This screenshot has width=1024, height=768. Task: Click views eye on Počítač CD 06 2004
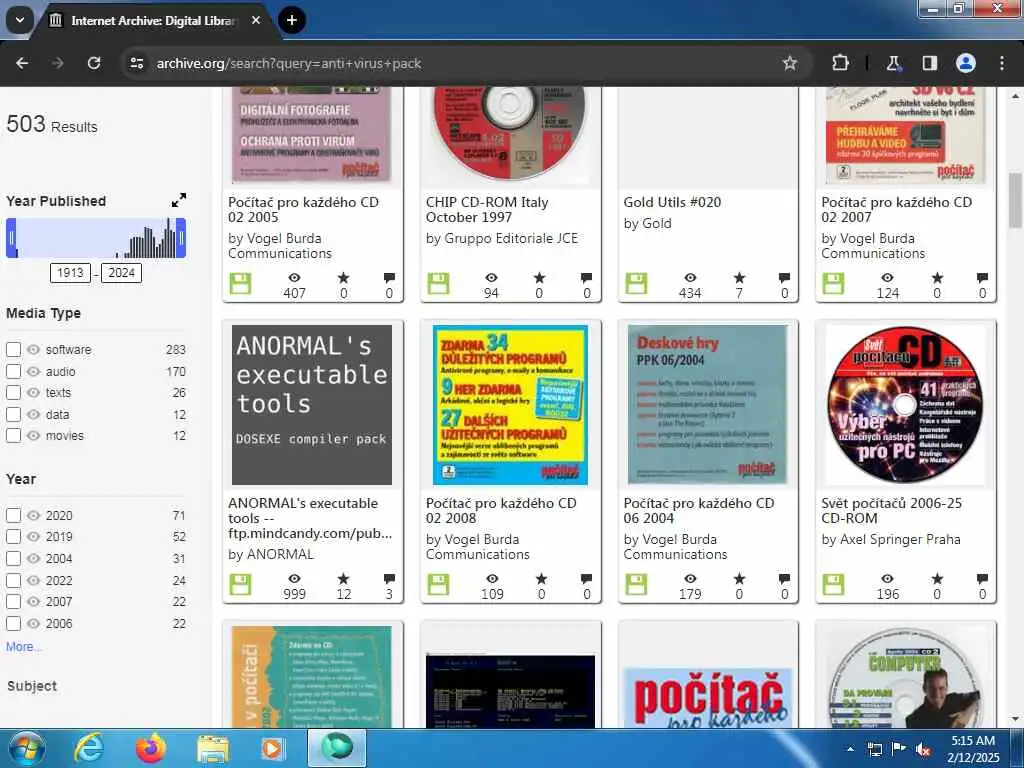[x=690, y=579]
